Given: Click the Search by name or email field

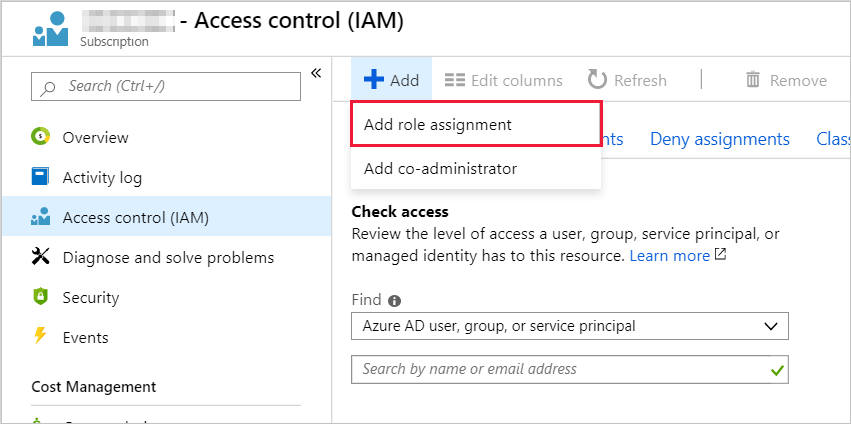Looking at the screenshot, I should coord(560,369).
